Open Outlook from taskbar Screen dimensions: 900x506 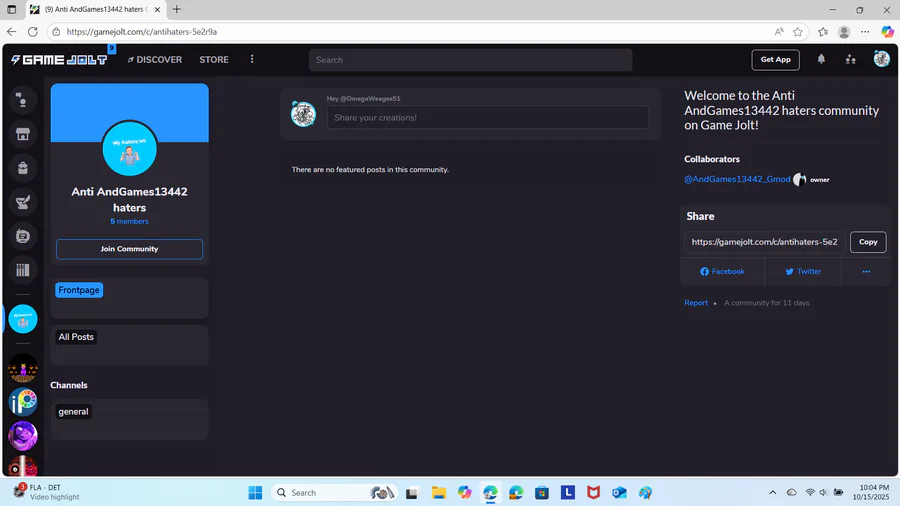click(x=619, y=492)
